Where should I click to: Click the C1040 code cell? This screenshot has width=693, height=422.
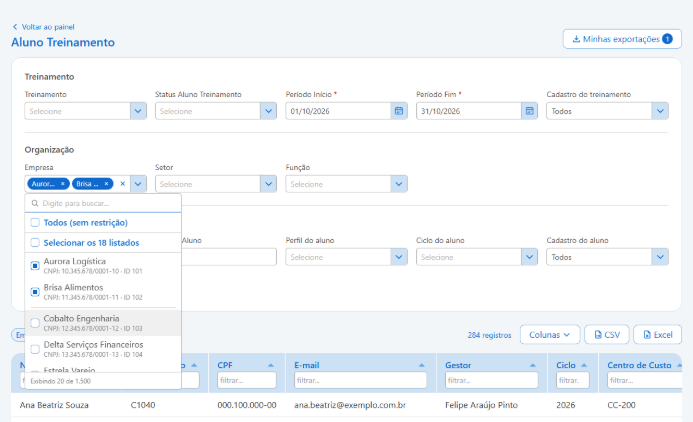(143, 405)
